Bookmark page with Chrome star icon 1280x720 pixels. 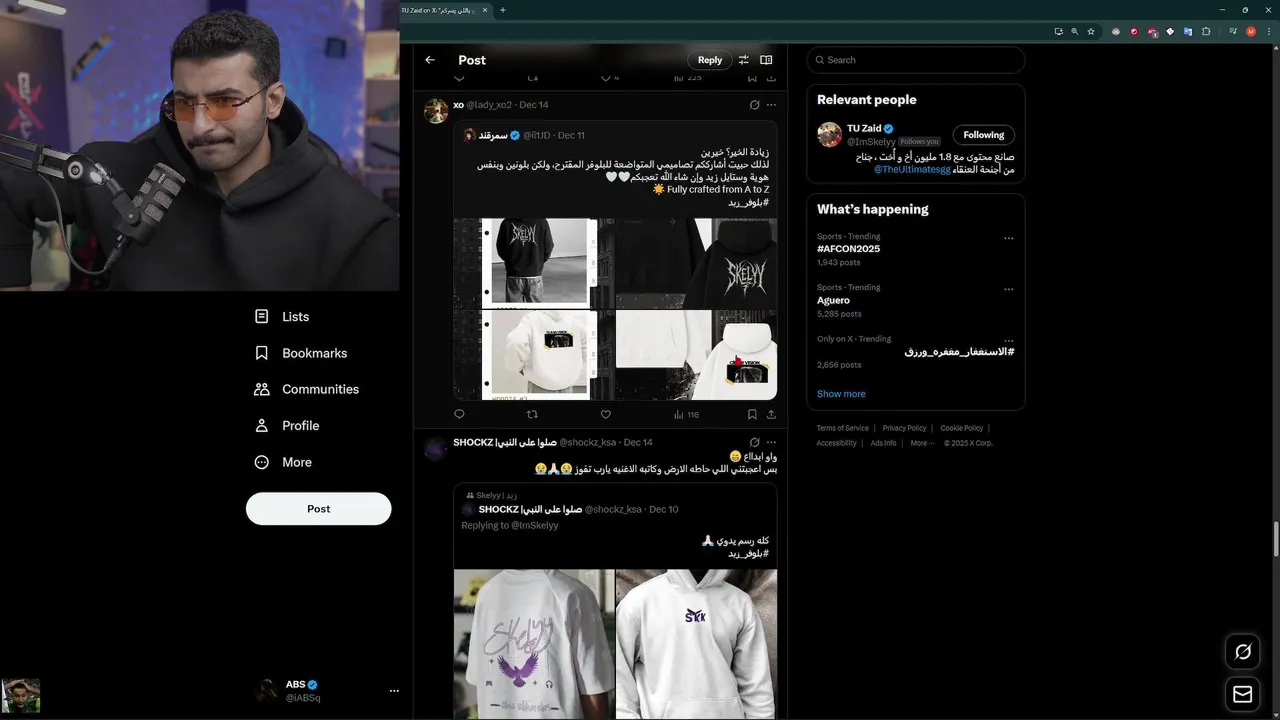point(1091,31)
